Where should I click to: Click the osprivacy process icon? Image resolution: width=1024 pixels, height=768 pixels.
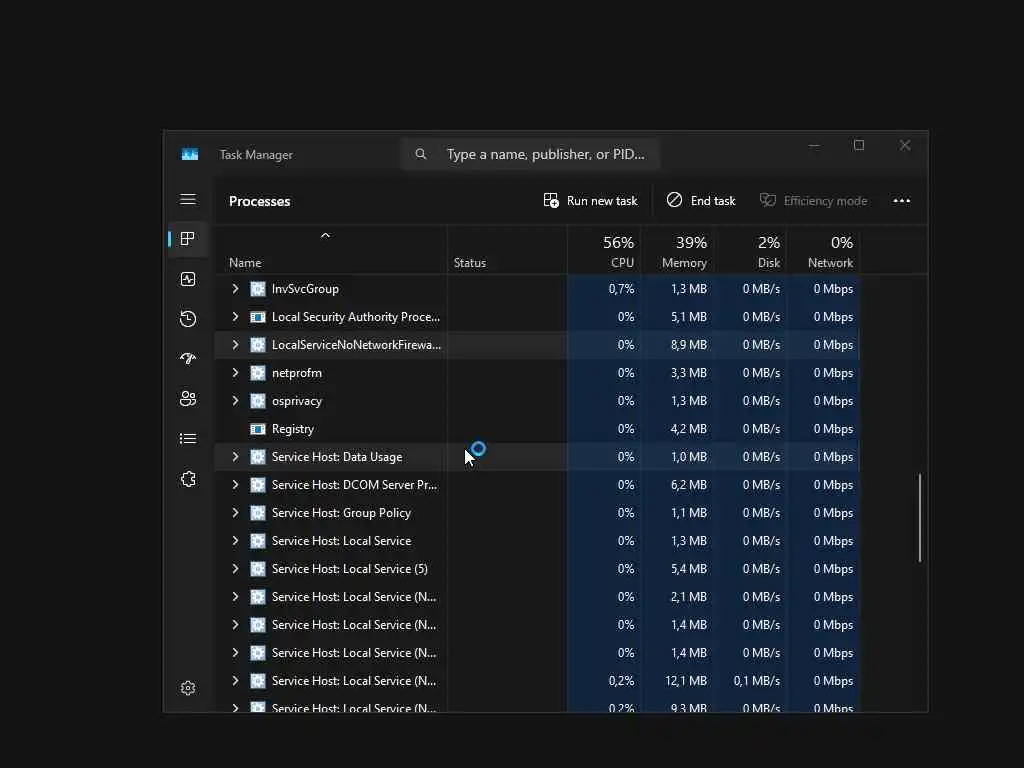click(x=258, y=401)
